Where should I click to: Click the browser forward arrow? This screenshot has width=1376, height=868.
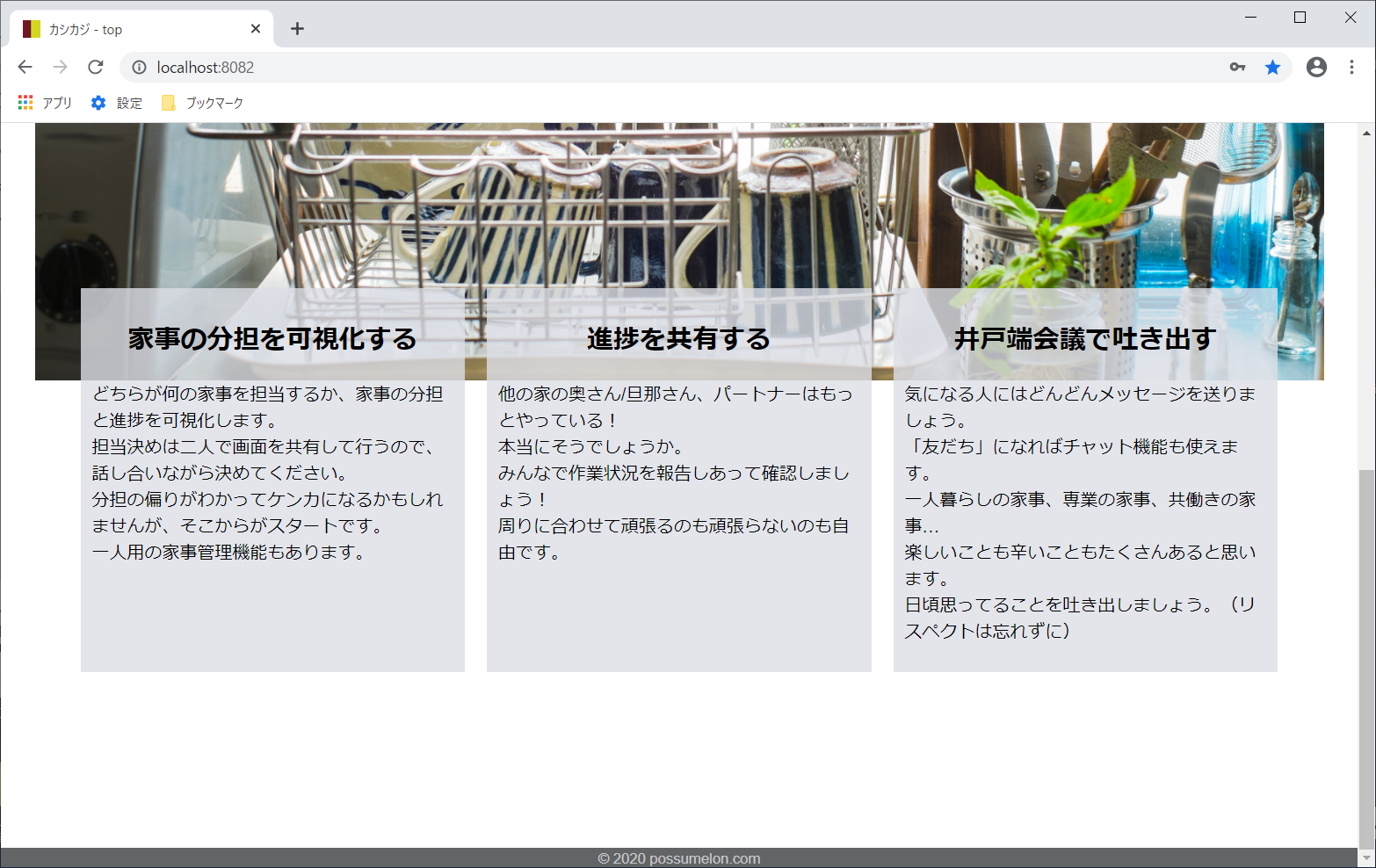pyautogui.click(x=60, y=67)
